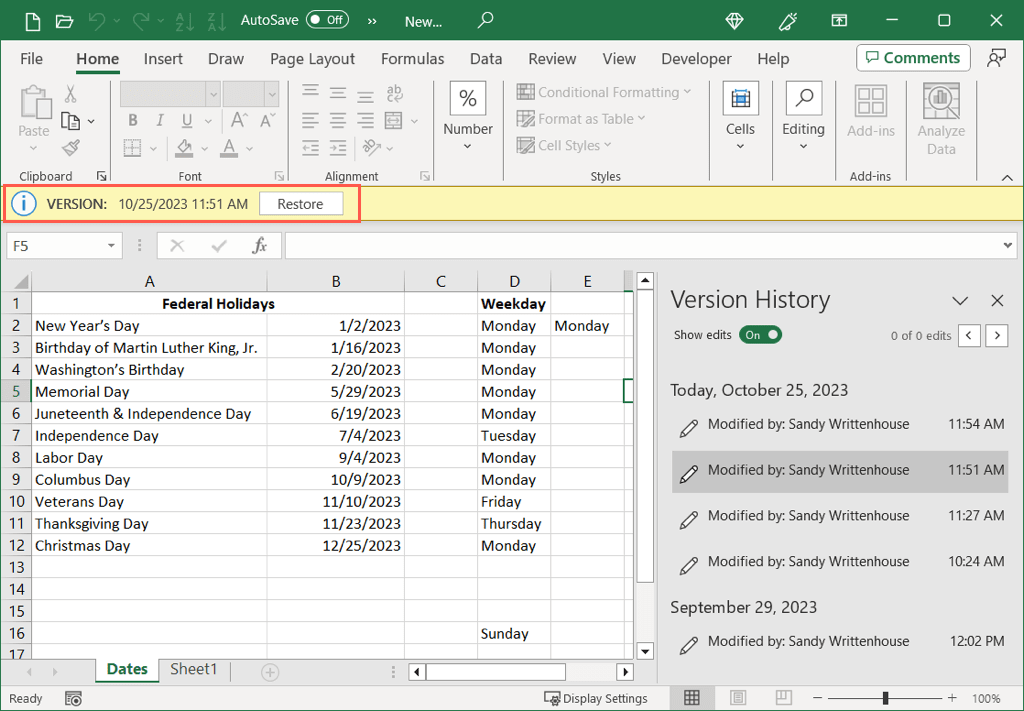Click the Restore version button
Screen dimensions: 1024x711
click(x=300, y=204)
